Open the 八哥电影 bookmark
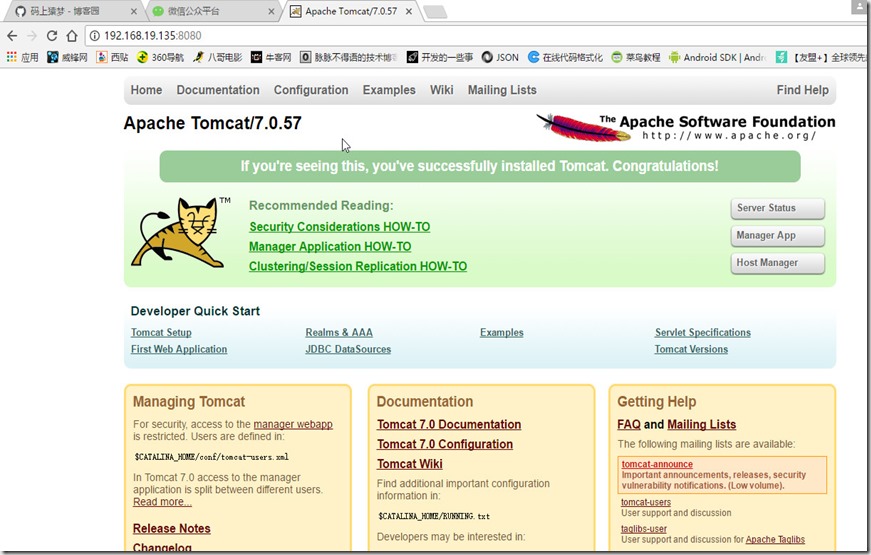871x555 pixels. 217,57
